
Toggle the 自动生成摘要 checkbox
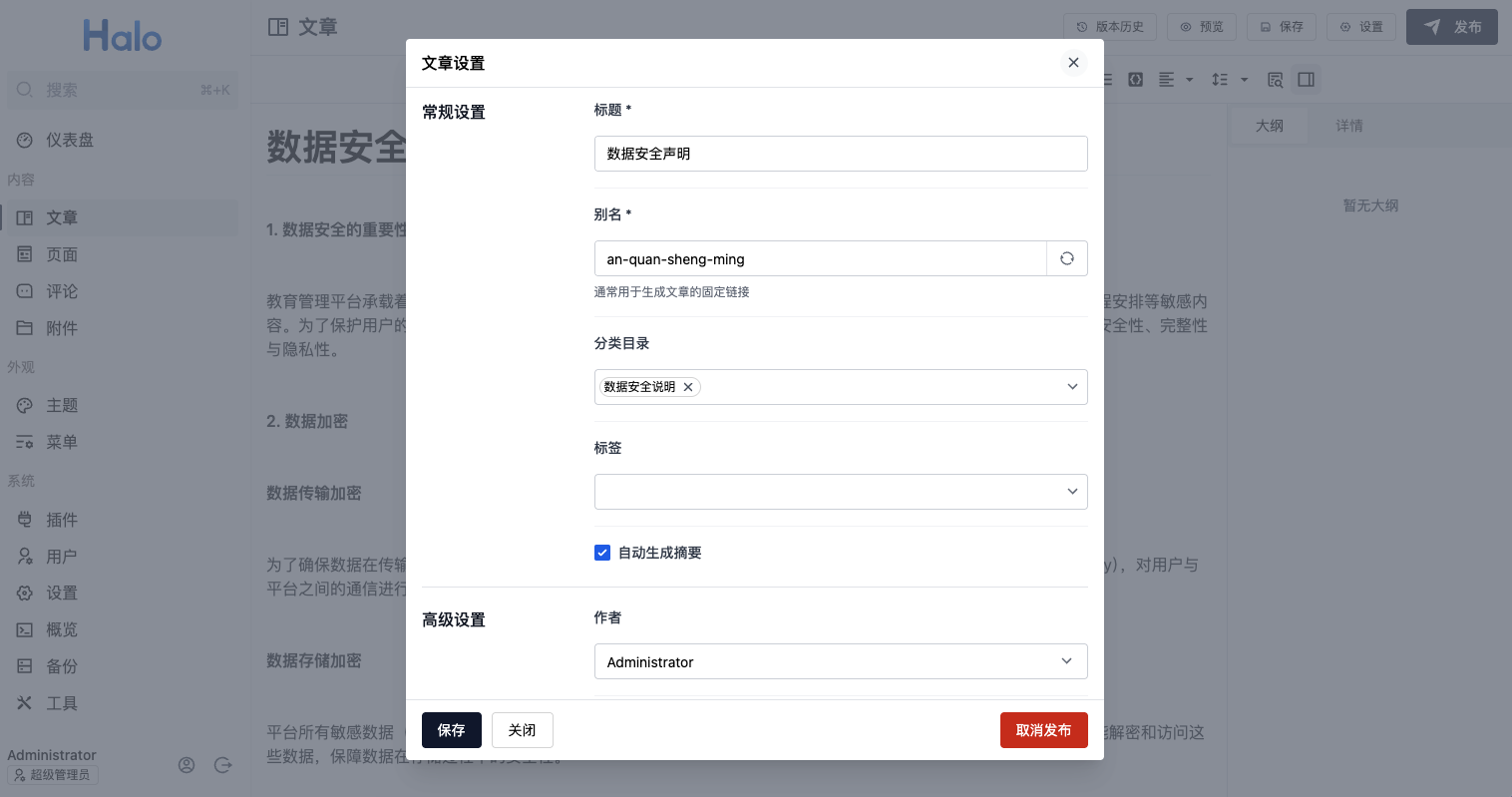(x=602, y=553)
